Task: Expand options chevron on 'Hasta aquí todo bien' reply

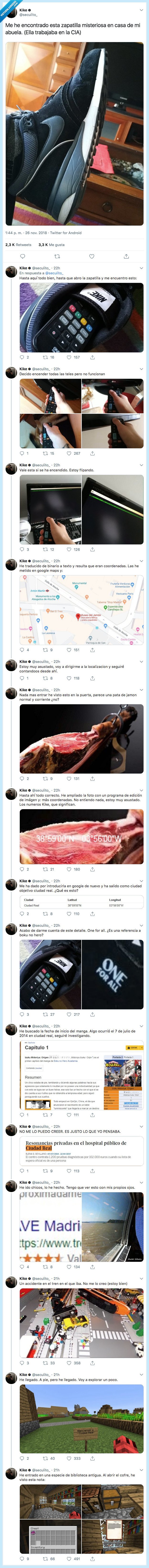Action: click(141, 268)
